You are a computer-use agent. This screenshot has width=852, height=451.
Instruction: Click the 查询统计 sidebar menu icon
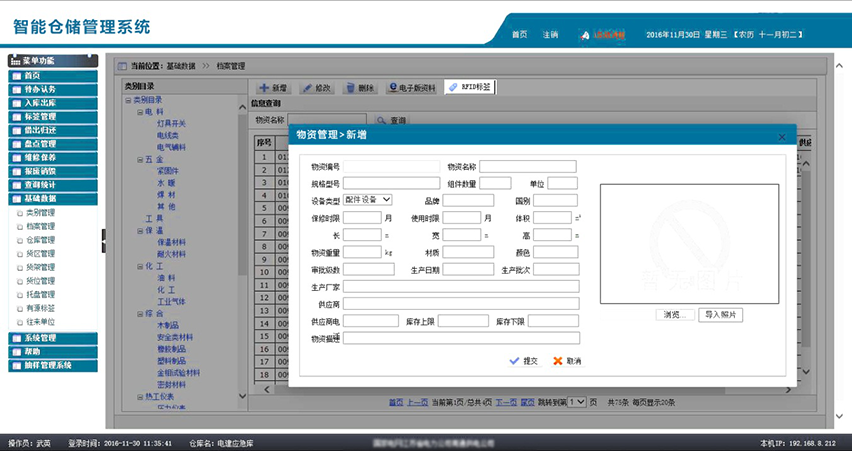(17, 185)
